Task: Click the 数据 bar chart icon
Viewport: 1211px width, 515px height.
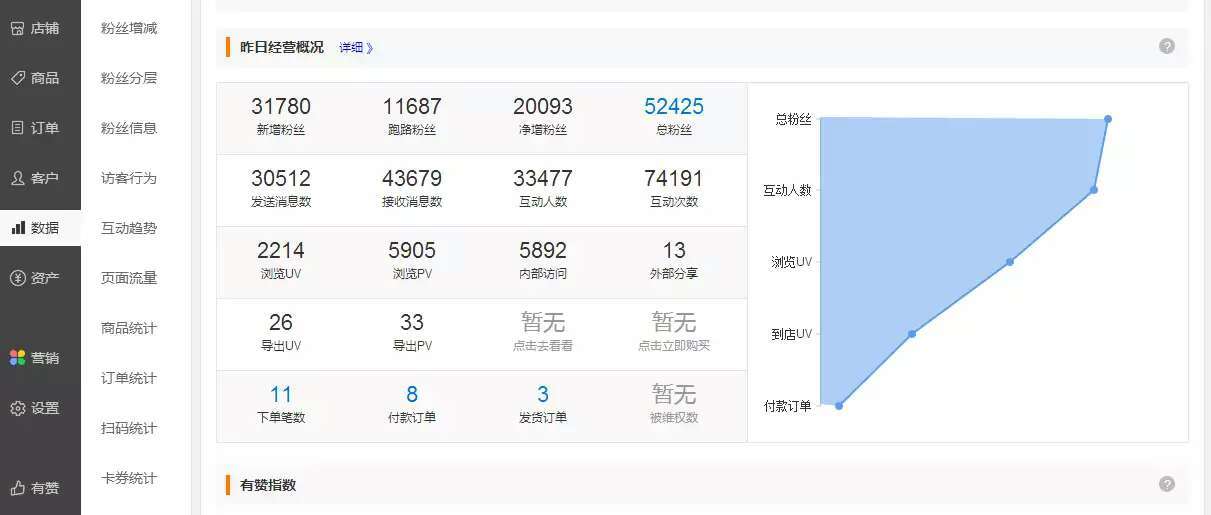Action: (x=17, y=228)
